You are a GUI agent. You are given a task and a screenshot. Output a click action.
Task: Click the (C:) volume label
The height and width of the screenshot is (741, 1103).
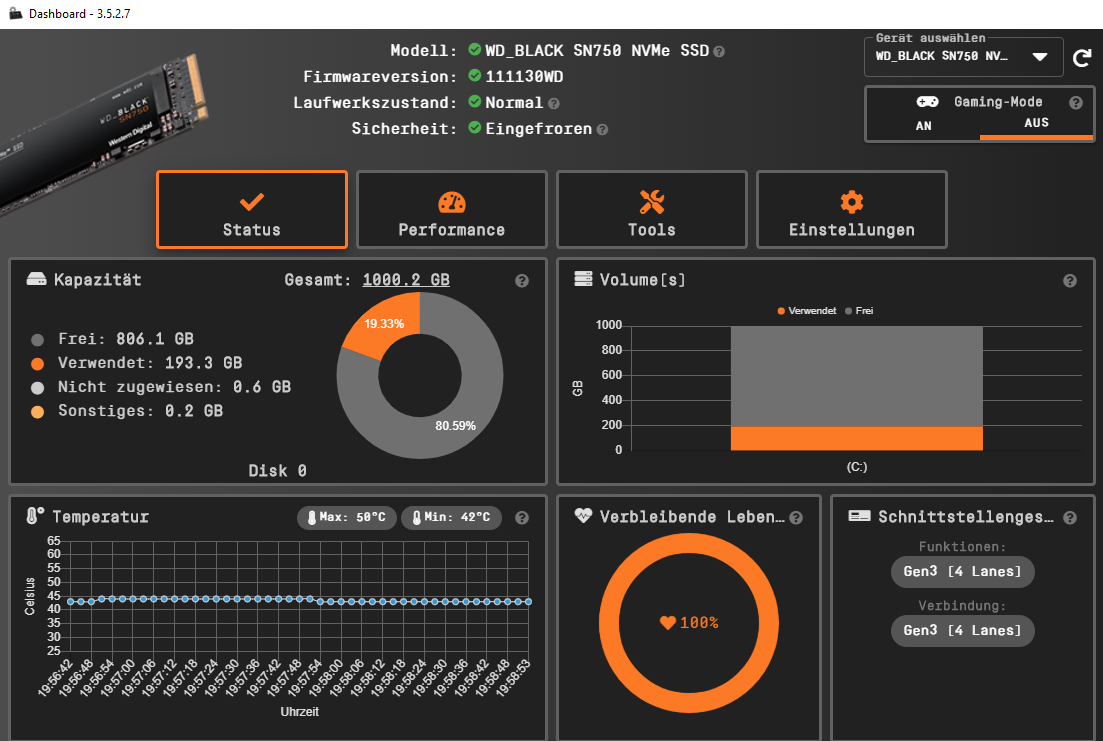857,467
